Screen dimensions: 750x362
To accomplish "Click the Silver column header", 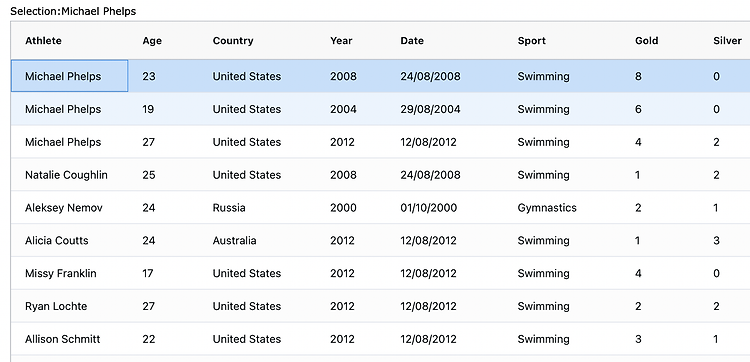I will tap(724, 41).
